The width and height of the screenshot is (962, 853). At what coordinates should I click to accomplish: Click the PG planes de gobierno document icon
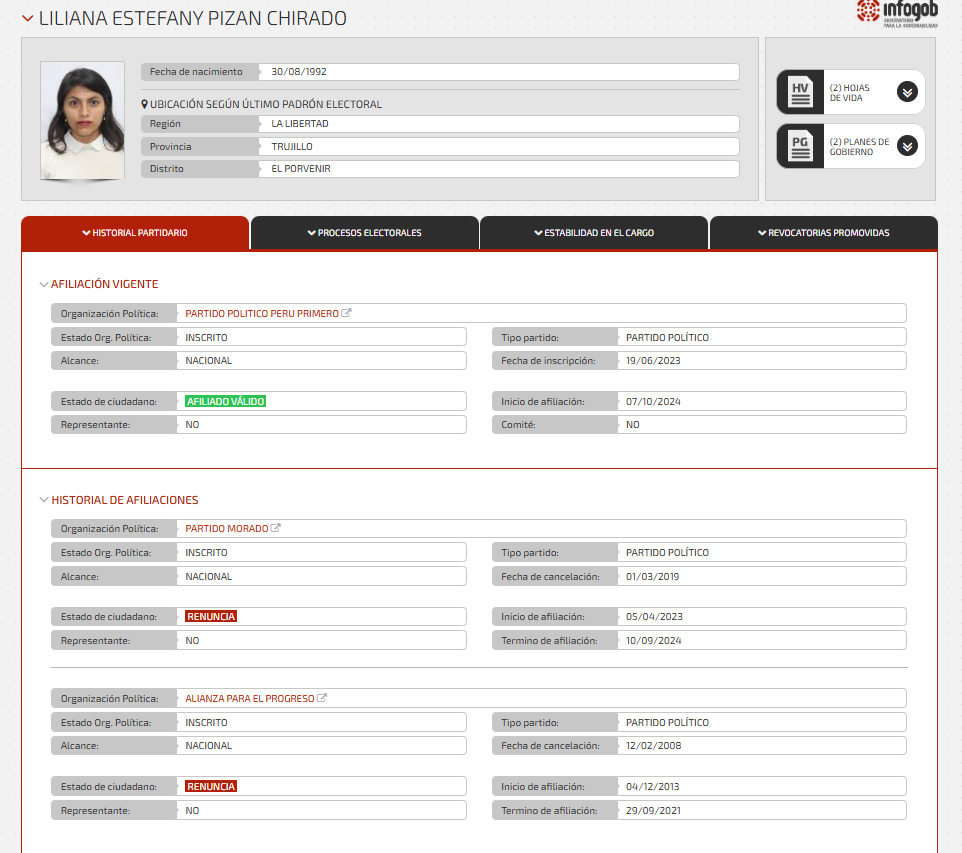point(800,146)
